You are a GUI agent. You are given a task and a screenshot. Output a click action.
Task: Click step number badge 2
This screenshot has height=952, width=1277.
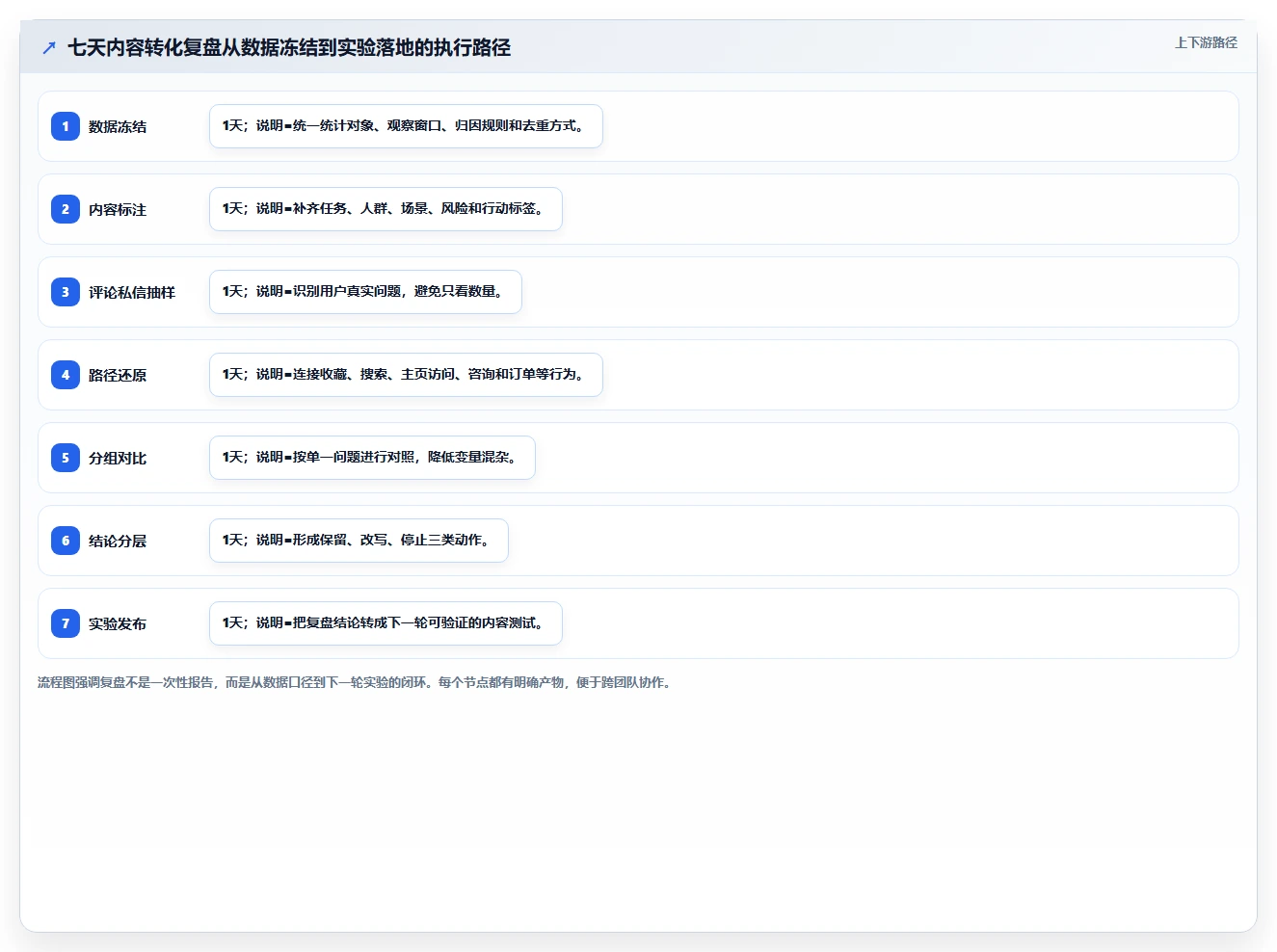[x=66, y=209]
